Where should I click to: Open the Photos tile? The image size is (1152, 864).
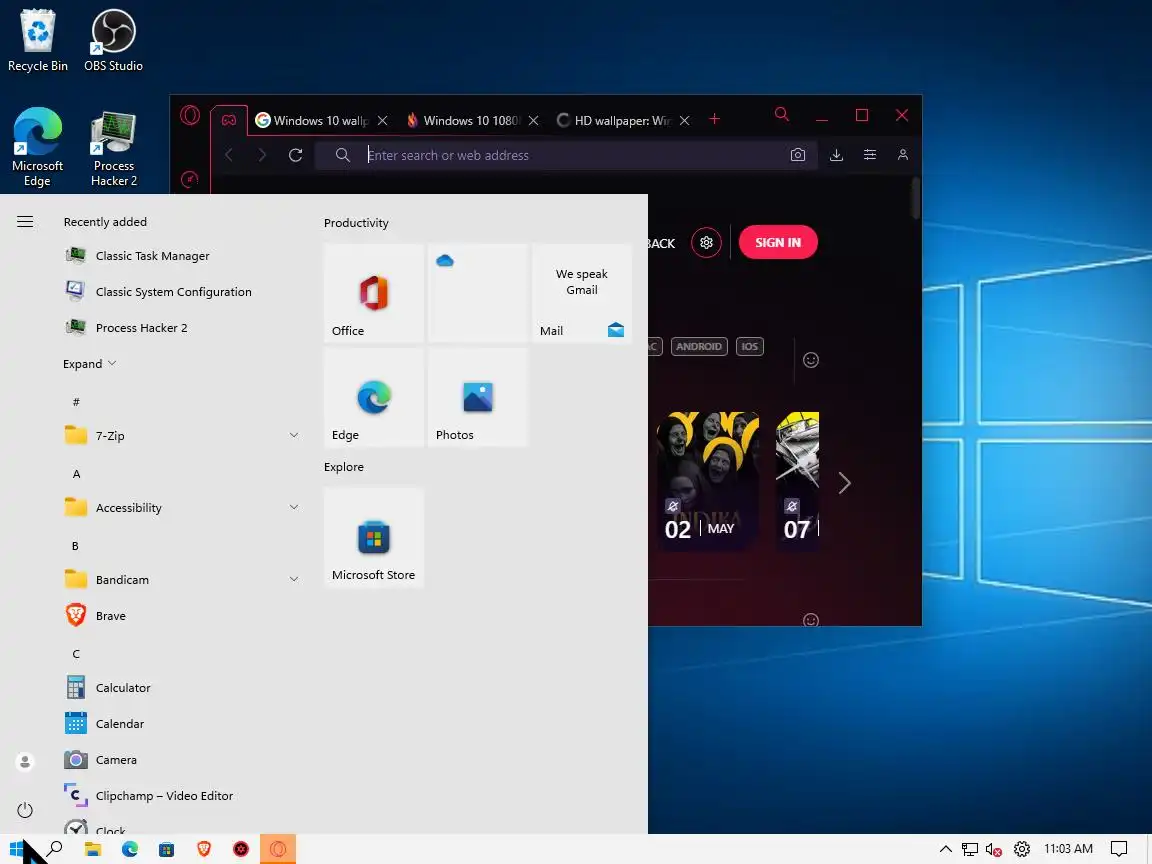[x=478, y=397]
